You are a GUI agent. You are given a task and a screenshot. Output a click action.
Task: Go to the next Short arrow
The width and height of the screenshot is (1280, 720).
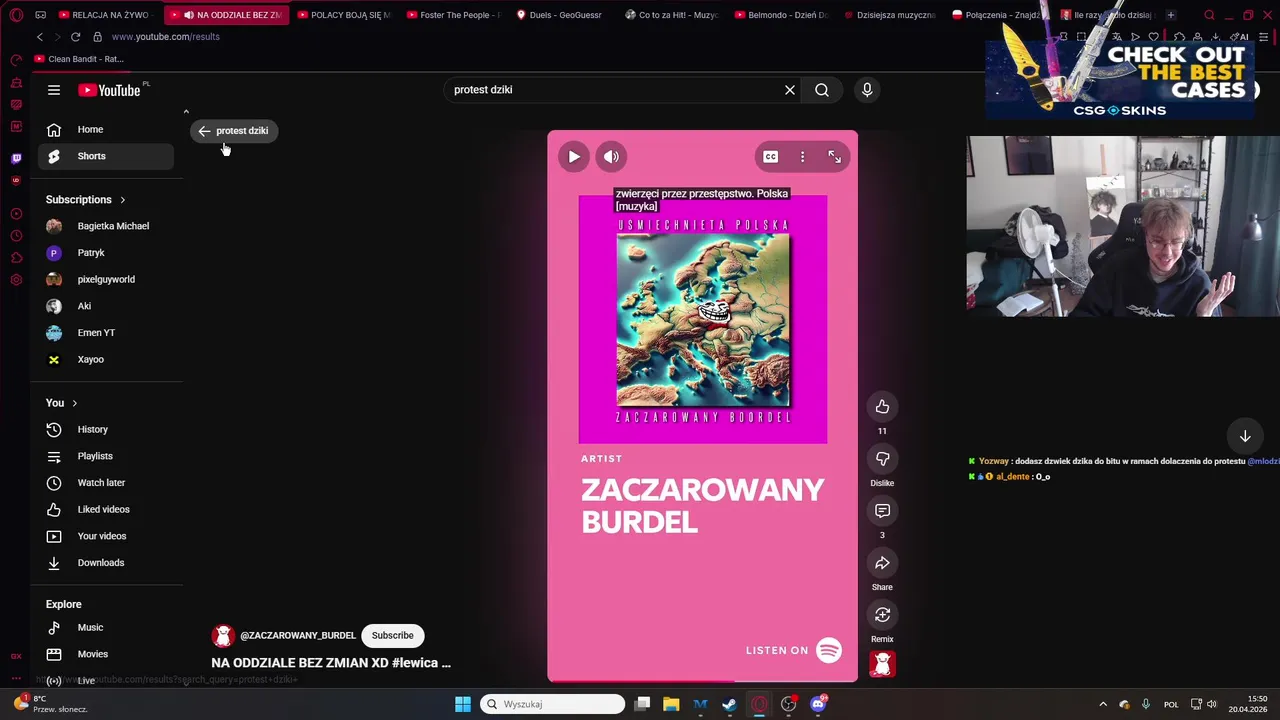[x=1245, y=436]
